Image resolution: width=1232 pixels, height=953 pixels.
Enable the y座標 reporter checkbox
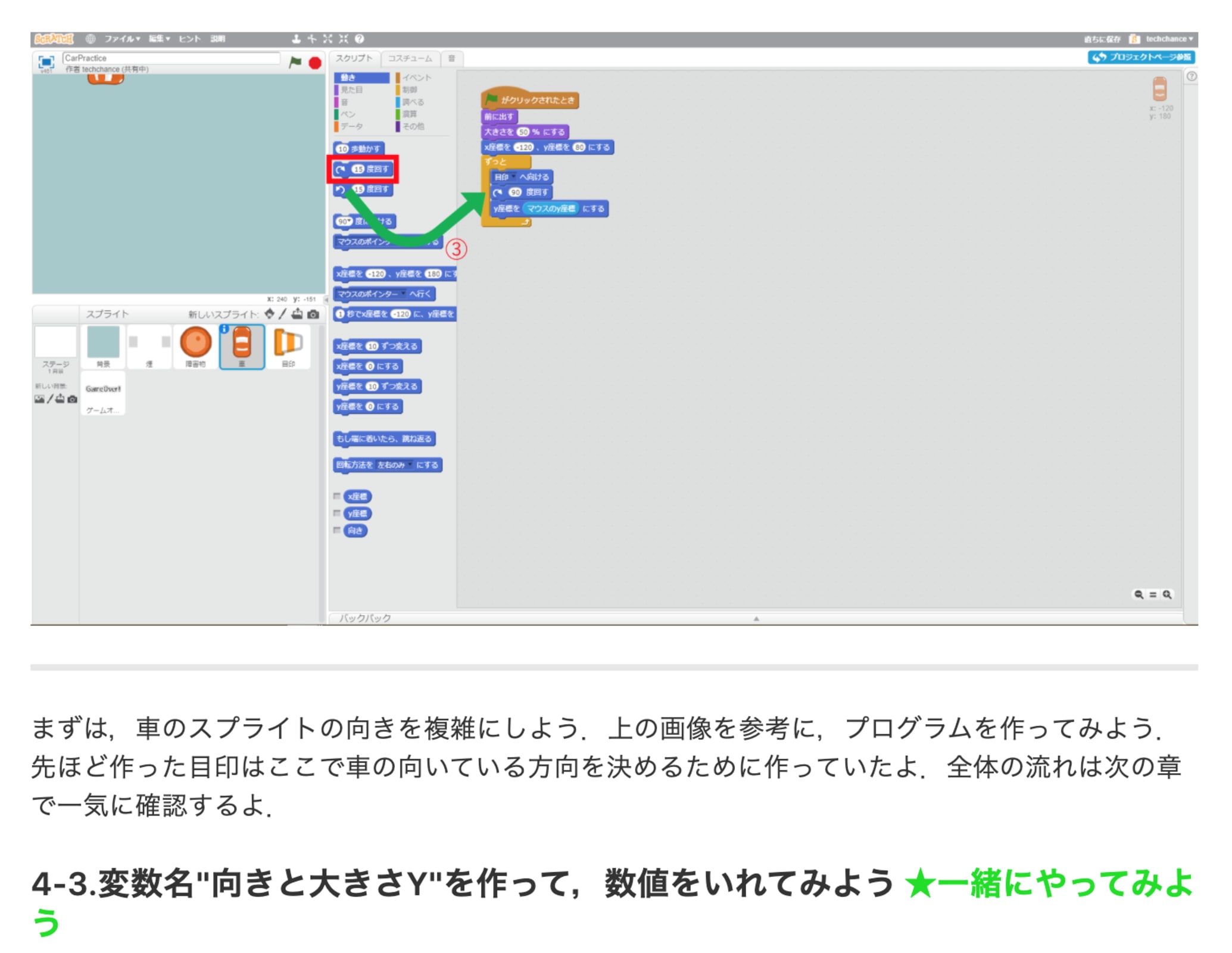337,513
